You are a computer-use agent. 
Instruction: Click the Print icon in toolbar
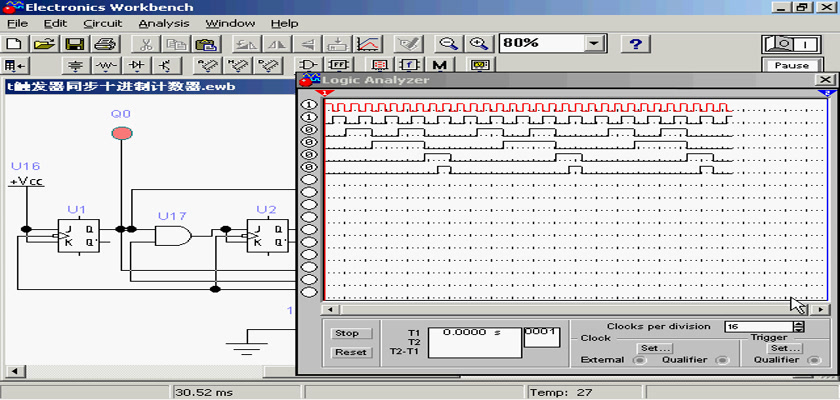coord(106,44)
